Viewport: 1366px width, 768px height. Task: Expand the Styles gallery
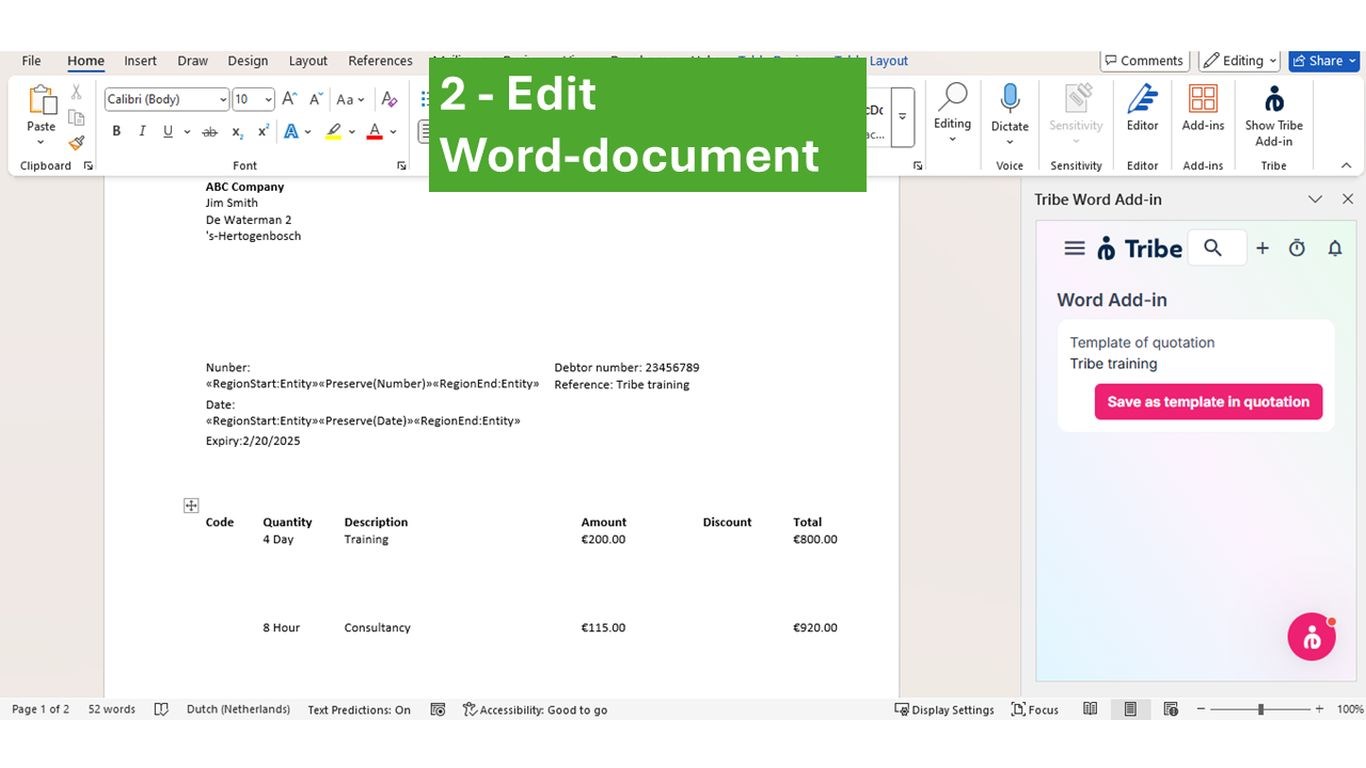coord(902,116)
